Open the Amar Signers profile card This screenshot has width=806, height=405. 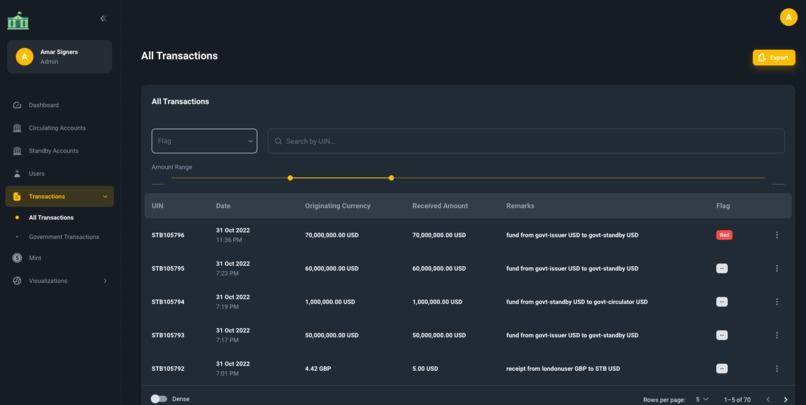(60, 57)
